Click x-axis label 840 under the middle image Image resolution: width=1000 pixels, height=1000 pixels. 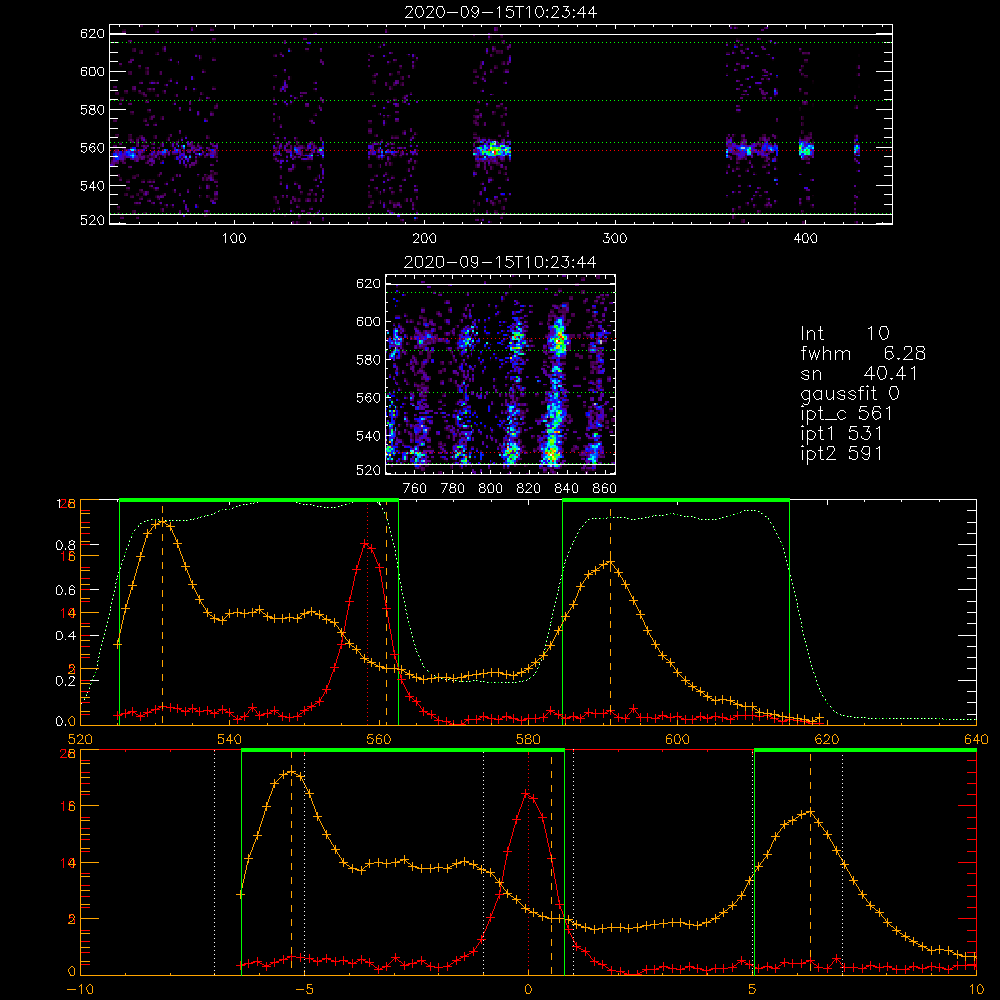pos(566,489)
